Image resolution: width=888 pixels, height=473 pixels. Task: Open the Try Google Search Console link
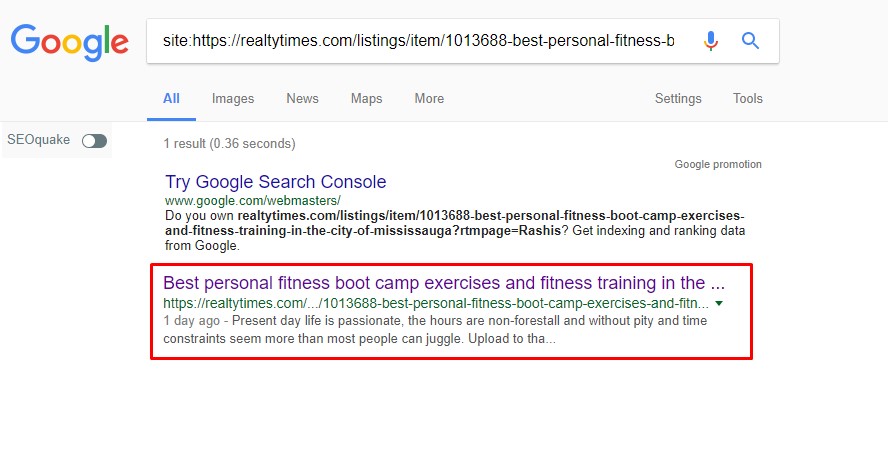[x=275, y=182]
